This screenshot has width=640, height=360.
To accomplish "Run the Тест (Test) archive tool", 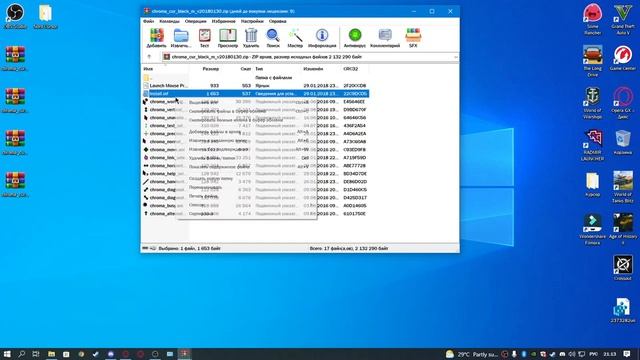I will pyautogui.click(x=204, y=38).
